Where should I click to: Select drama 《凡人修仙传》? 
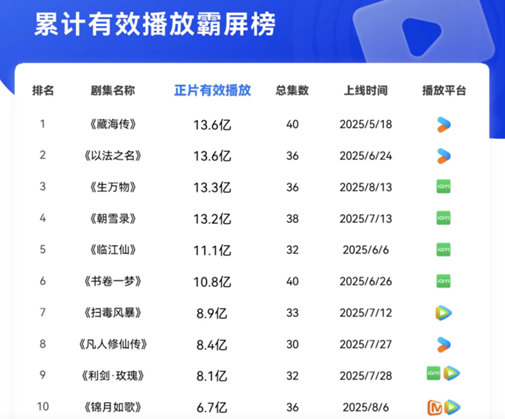[113, 344]
